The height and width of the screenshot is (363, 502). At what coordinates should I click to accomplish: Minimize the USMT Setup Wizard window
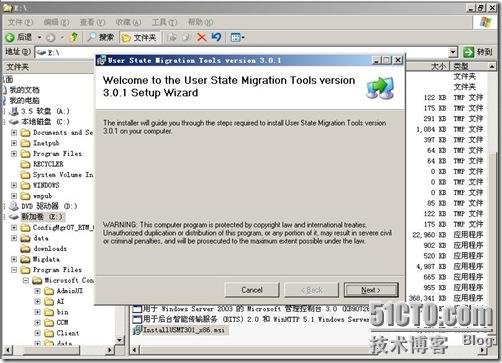[x=376, y=60]
